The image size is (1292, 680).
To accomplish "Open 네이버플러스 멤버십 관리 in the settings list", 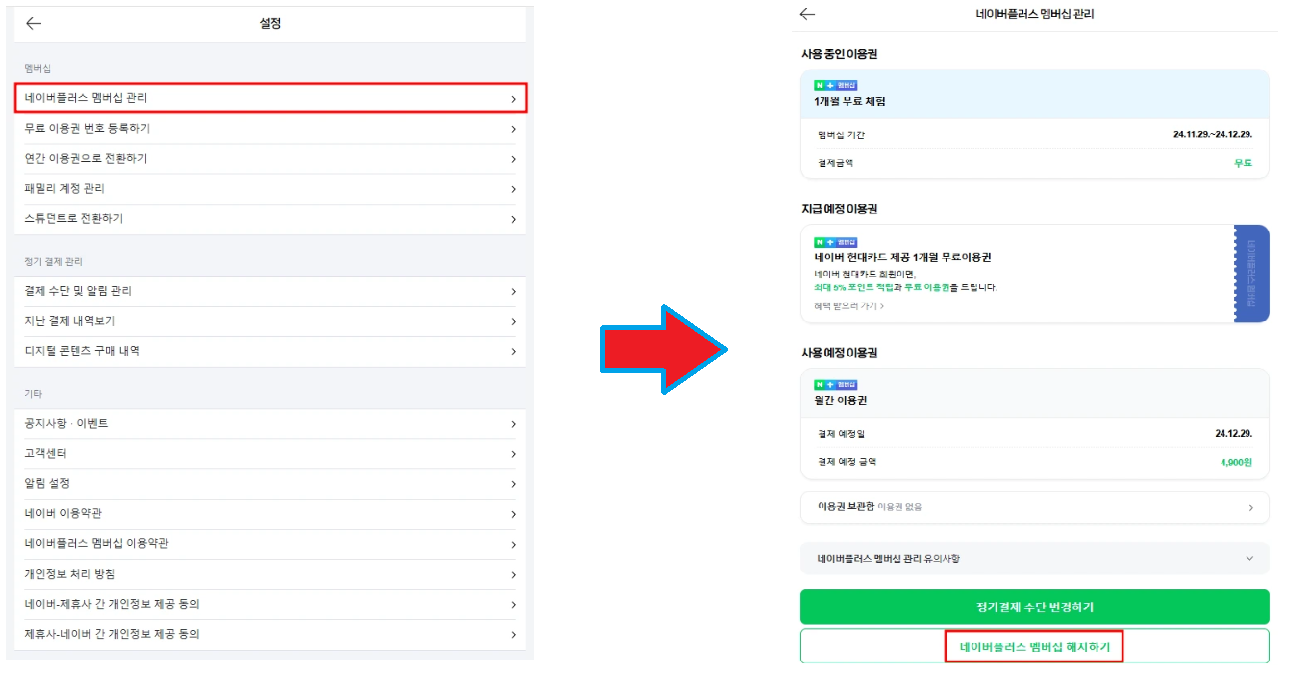I will coord(270,98).
